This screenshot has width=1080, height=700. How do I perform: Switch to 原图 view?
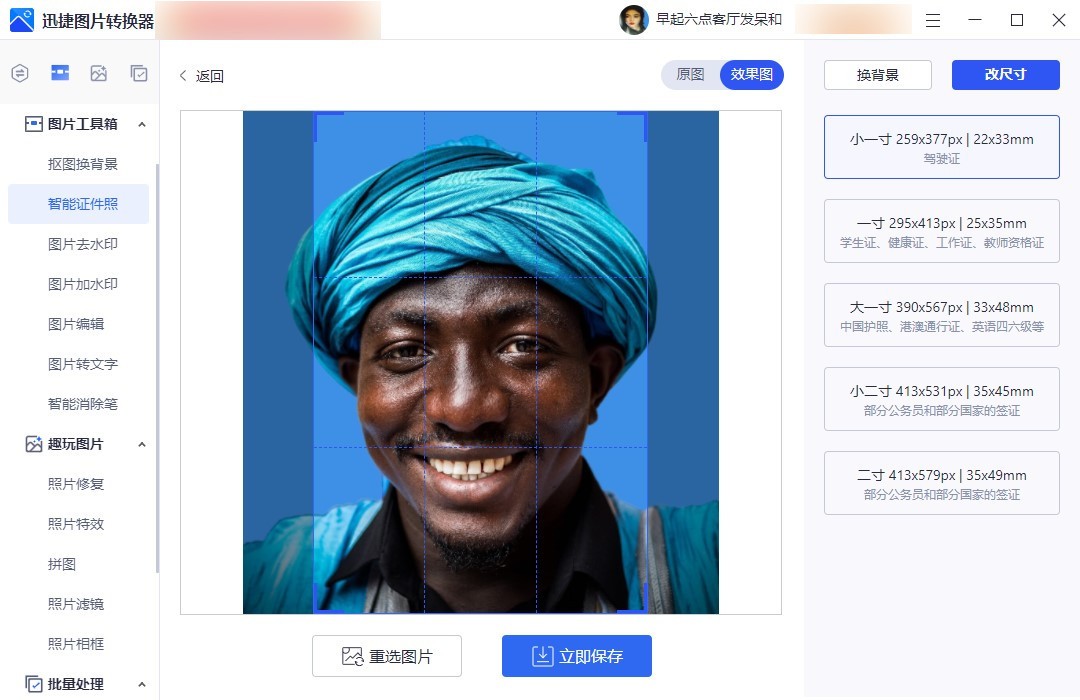coord(689,74)
